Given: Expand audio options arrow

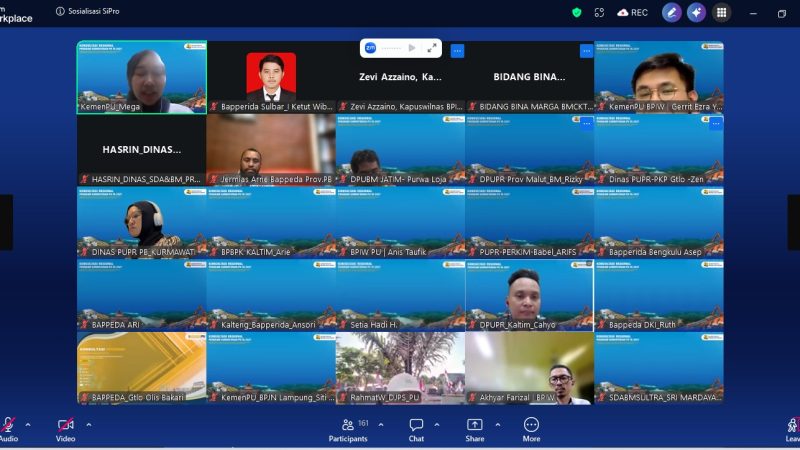Looking at the screenshot, I should [x=27, y=424].
